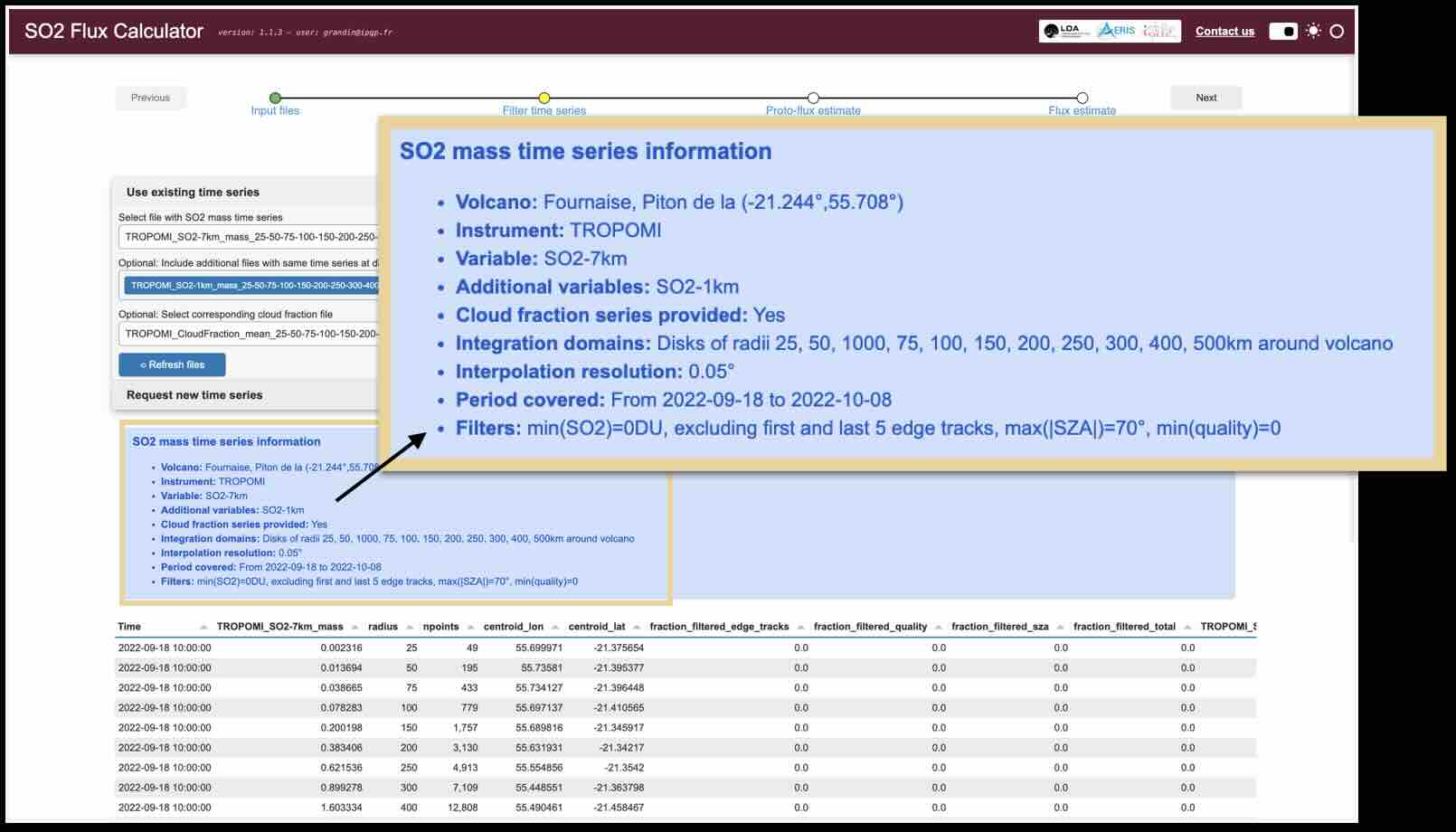Go to the Next step
Screen dimensions: 1456x832
point(1205,98)
